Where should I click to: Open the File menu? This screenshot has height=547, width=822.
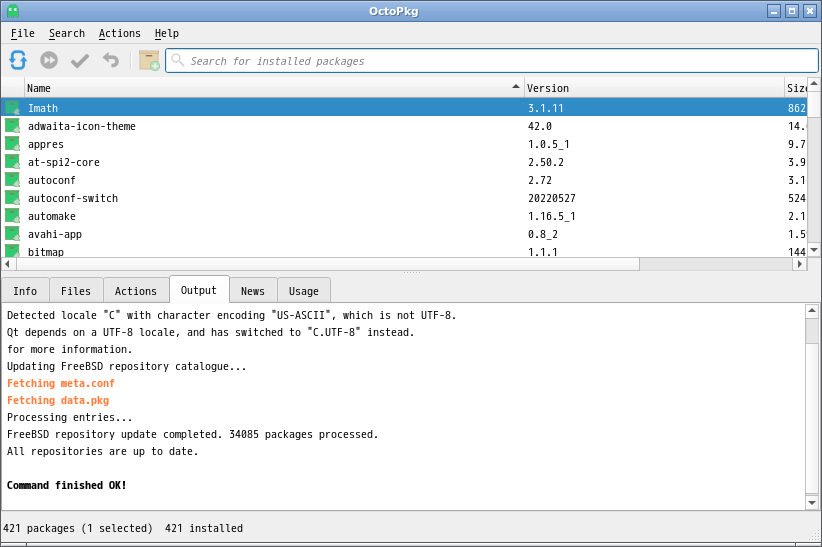tap(23, 33)
